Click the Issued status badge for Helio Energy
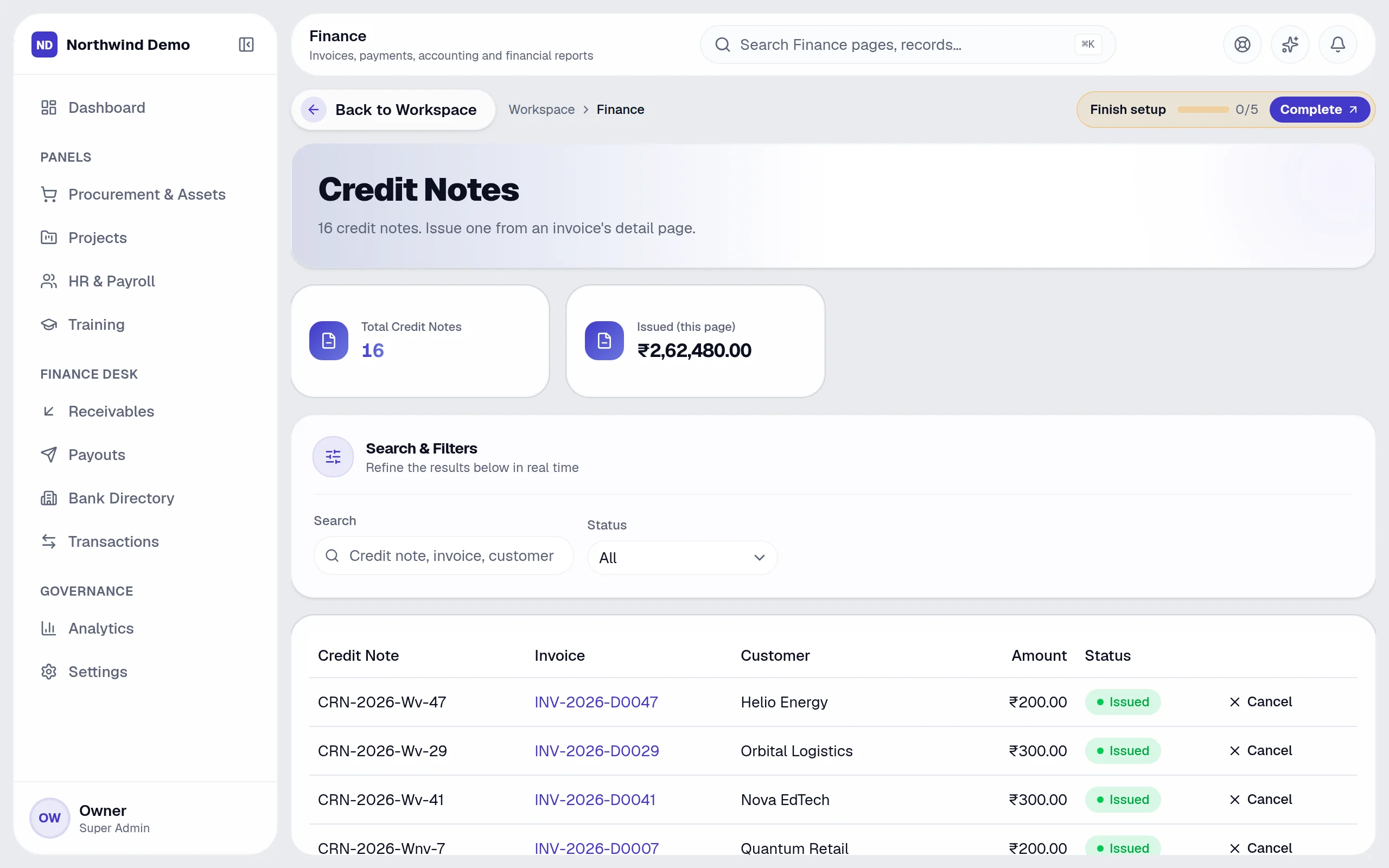The height and width of the screenshot is (868, 1389). click(1123, 702)
